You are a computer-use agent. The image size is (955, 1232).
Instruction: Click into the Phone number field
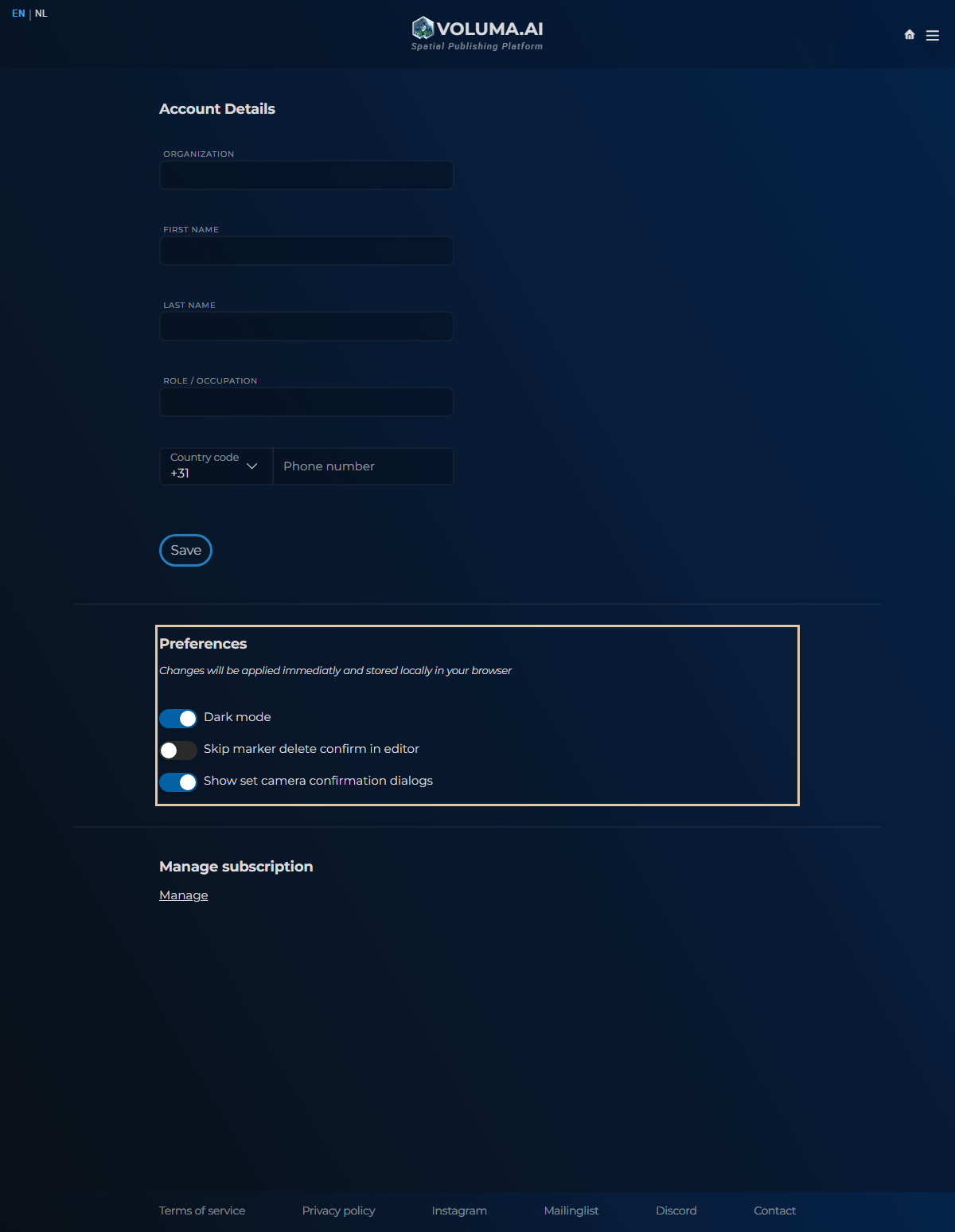point(363,466)
